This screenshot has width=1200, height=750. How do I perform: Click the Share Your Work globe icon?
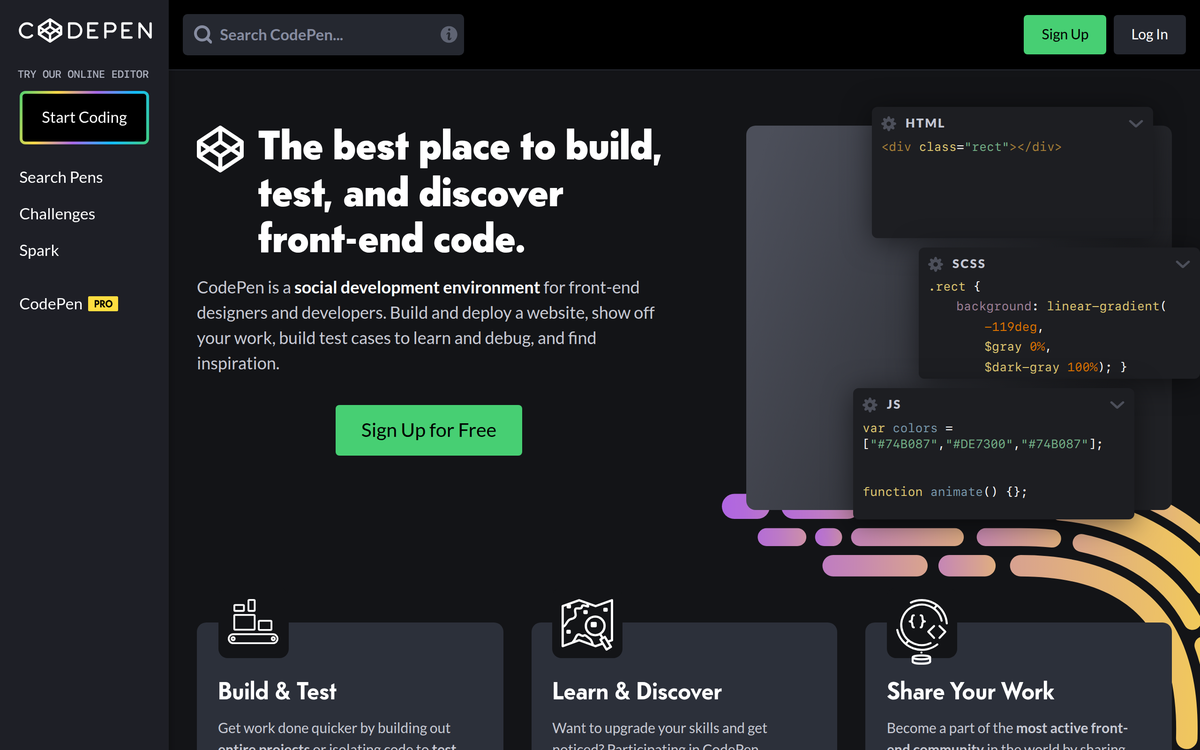922,630
